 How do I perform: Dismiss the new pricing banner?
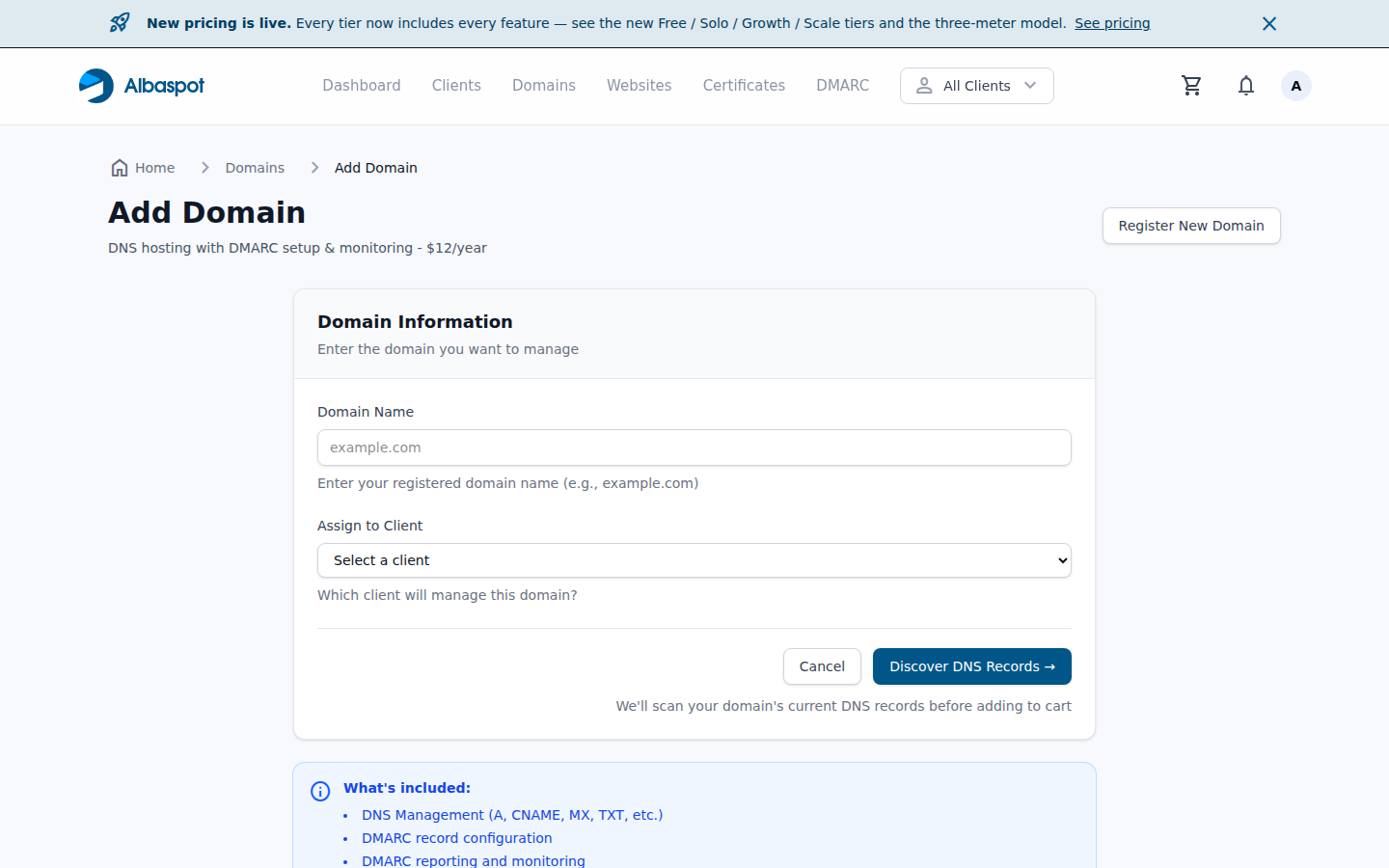pyautogui.click(x=1269, y=23)
